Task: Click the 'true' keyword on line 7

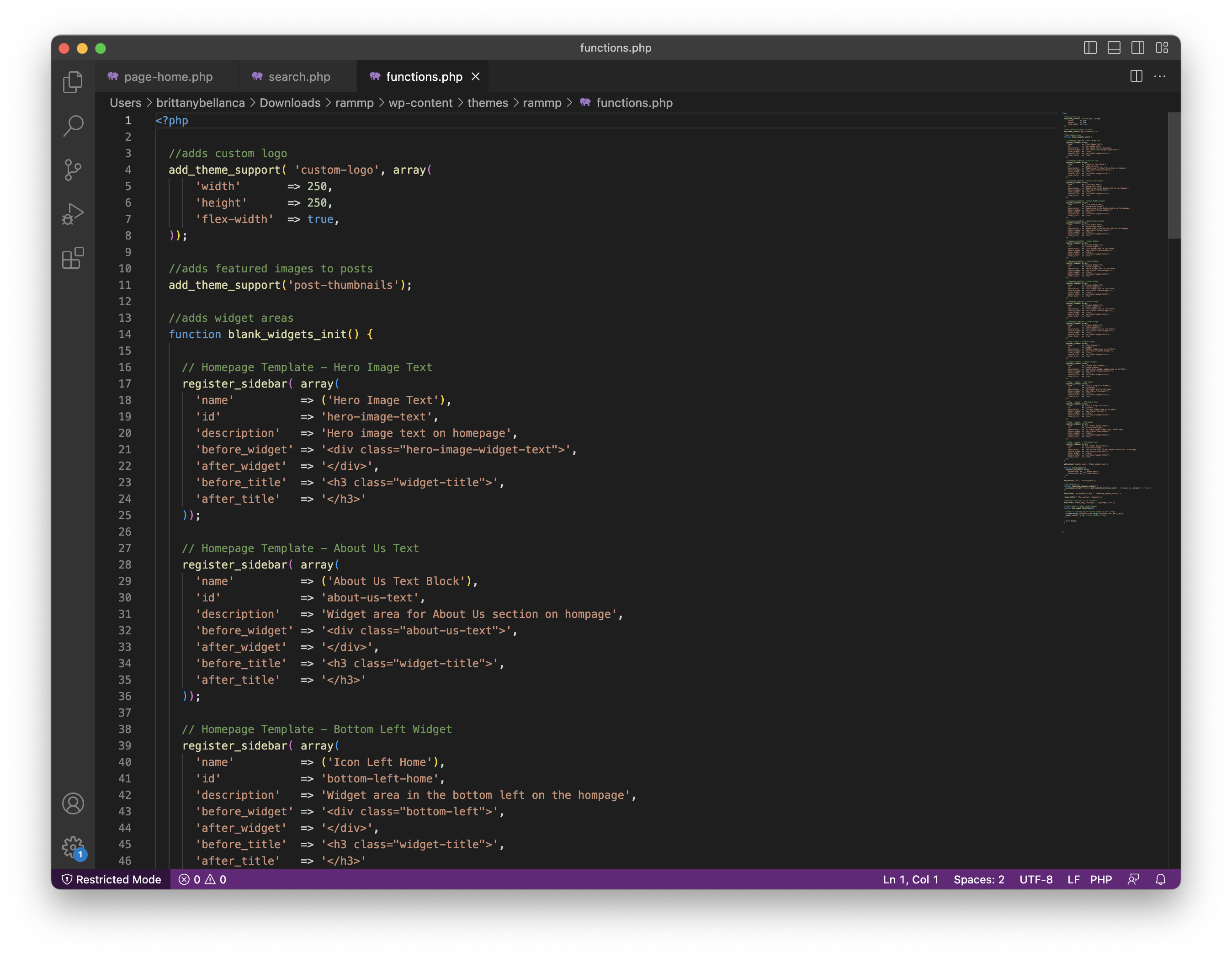Action: [x=320, y=219]
